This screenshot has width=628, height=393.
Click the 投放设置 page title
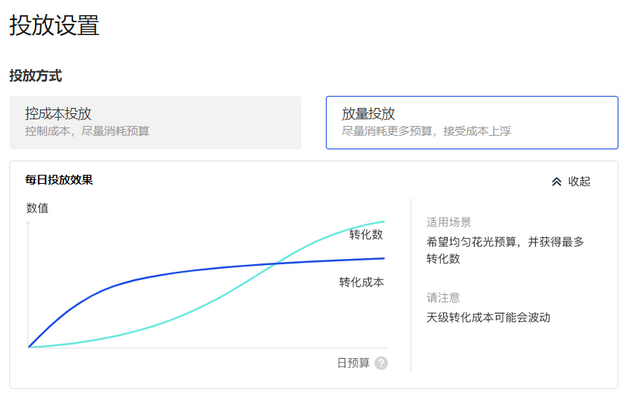tap(54, 25)
